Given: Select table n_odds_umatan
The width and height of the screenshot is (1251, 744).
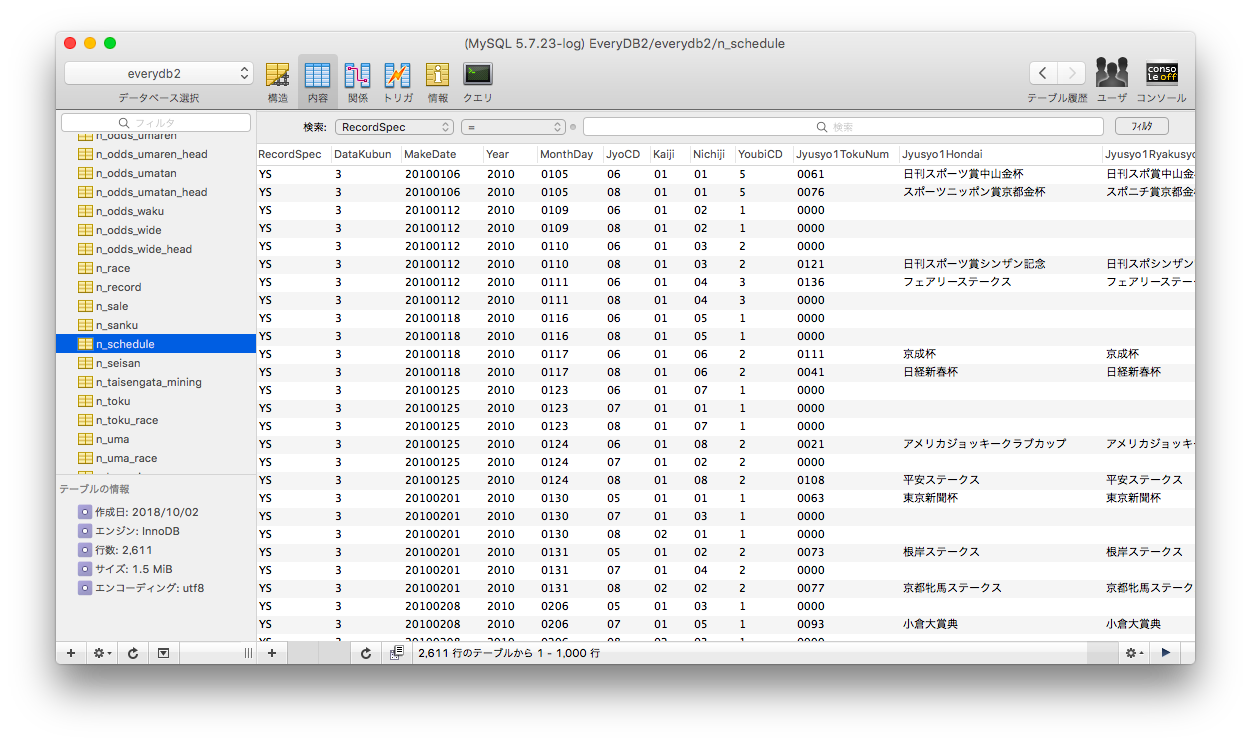Looking at the screenshot, I should tap(156, 173).
